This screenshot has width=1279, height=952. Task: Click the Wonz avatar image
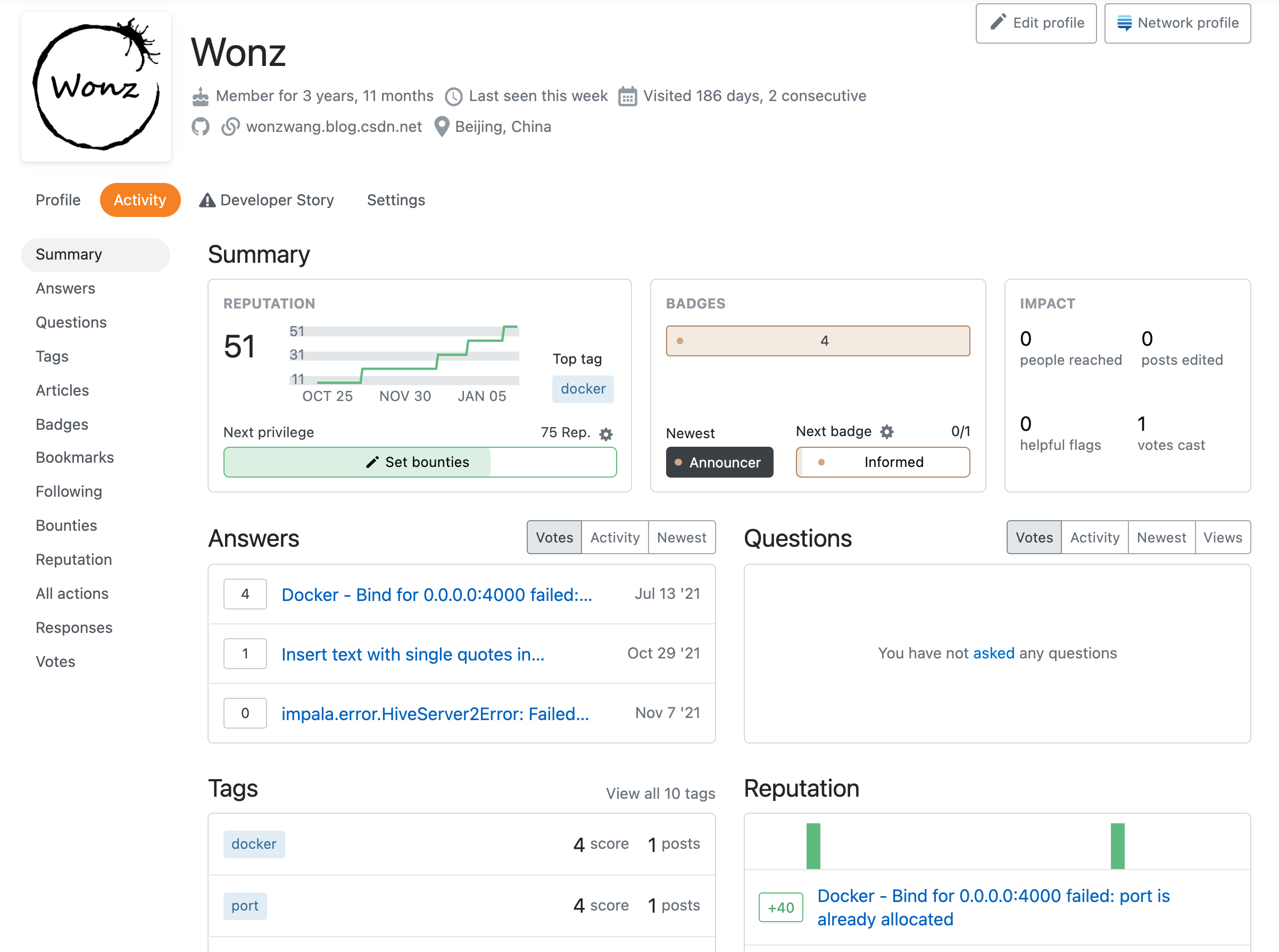coord(96,87)
